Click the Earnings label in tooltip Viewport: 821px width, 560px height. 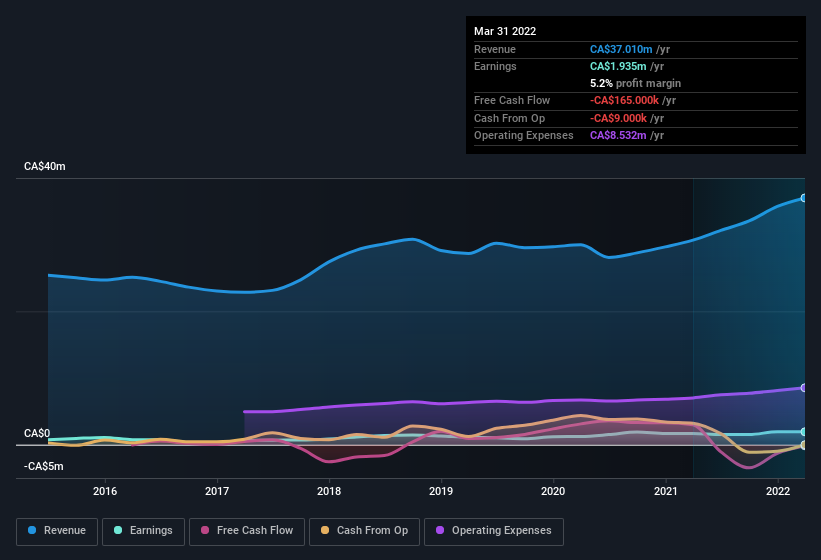(x=495, y=66)
